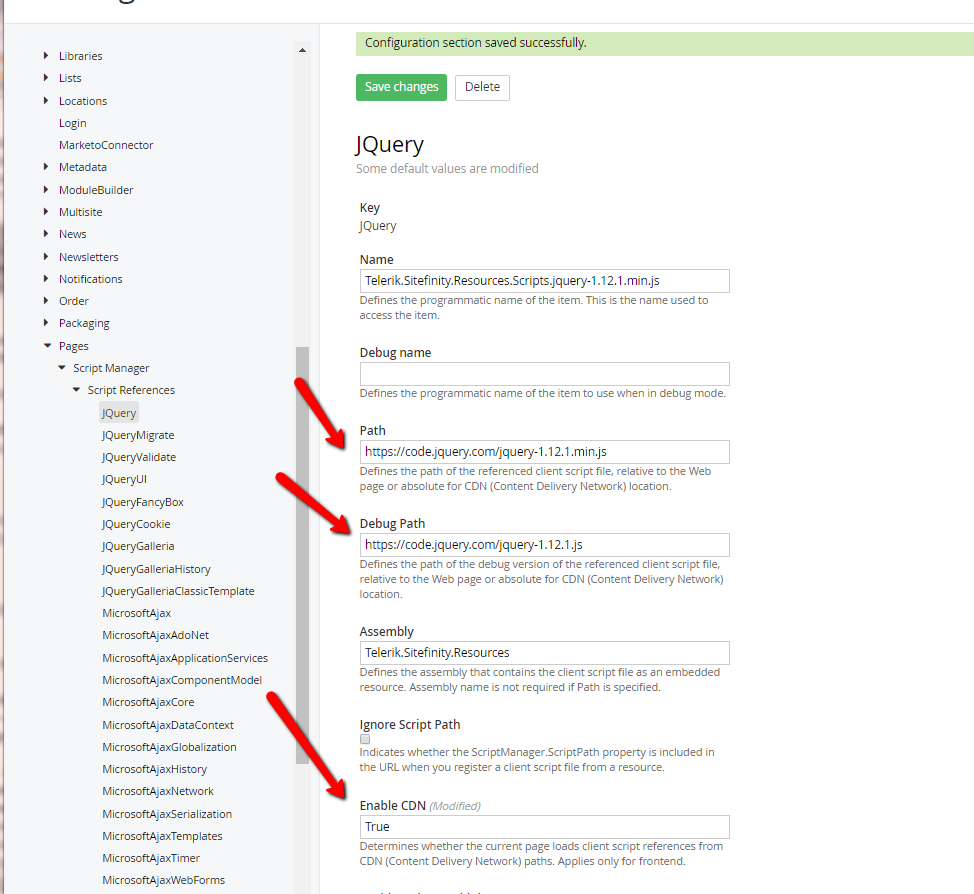Image resolution: width=974 pixels, height=894 pixels.
Task: Click the Debug Path text field
Action: tap(544, 545)
